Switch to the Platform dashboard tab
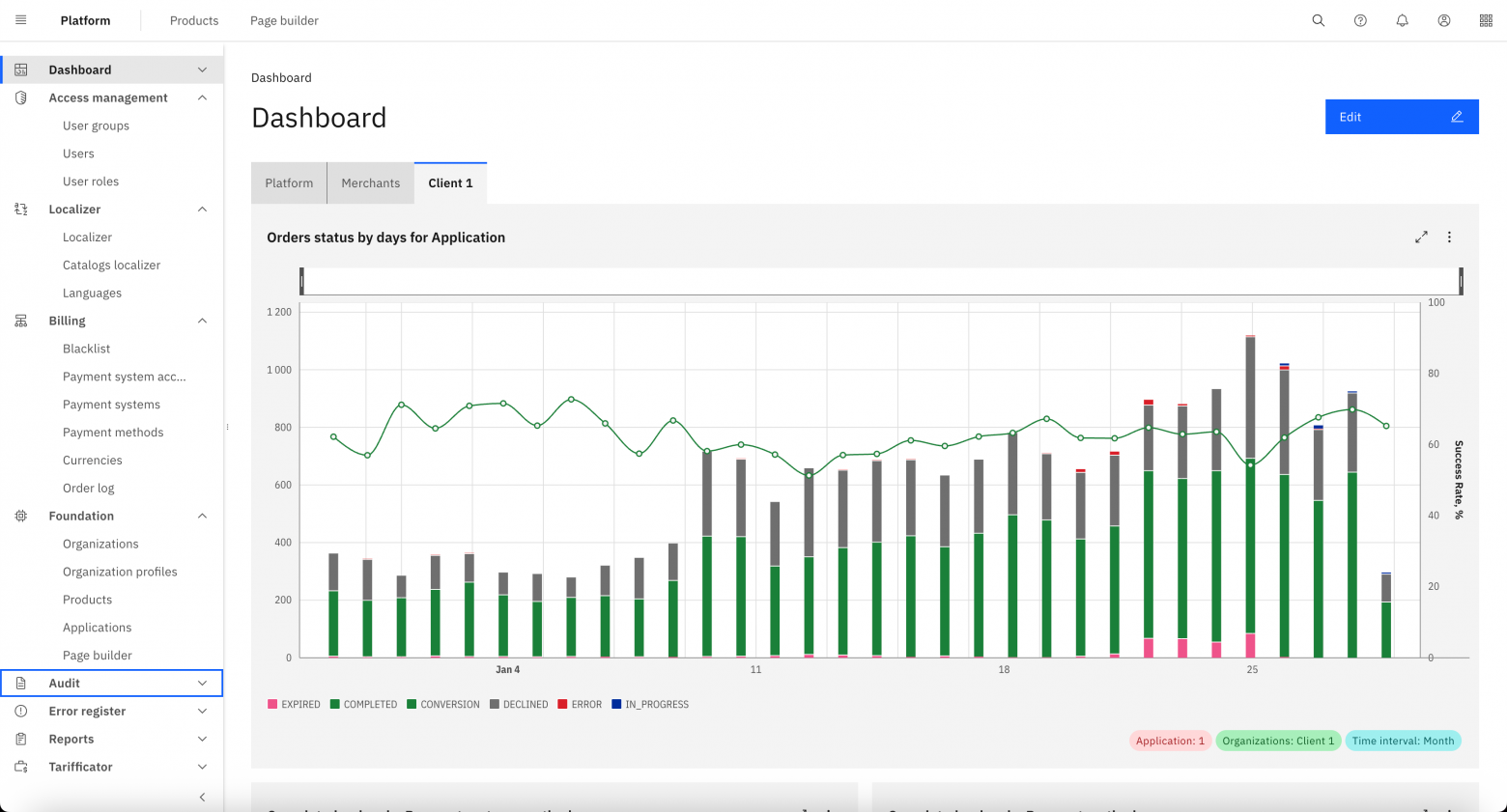The image size is (1507, 812). (x=289, y=183)
